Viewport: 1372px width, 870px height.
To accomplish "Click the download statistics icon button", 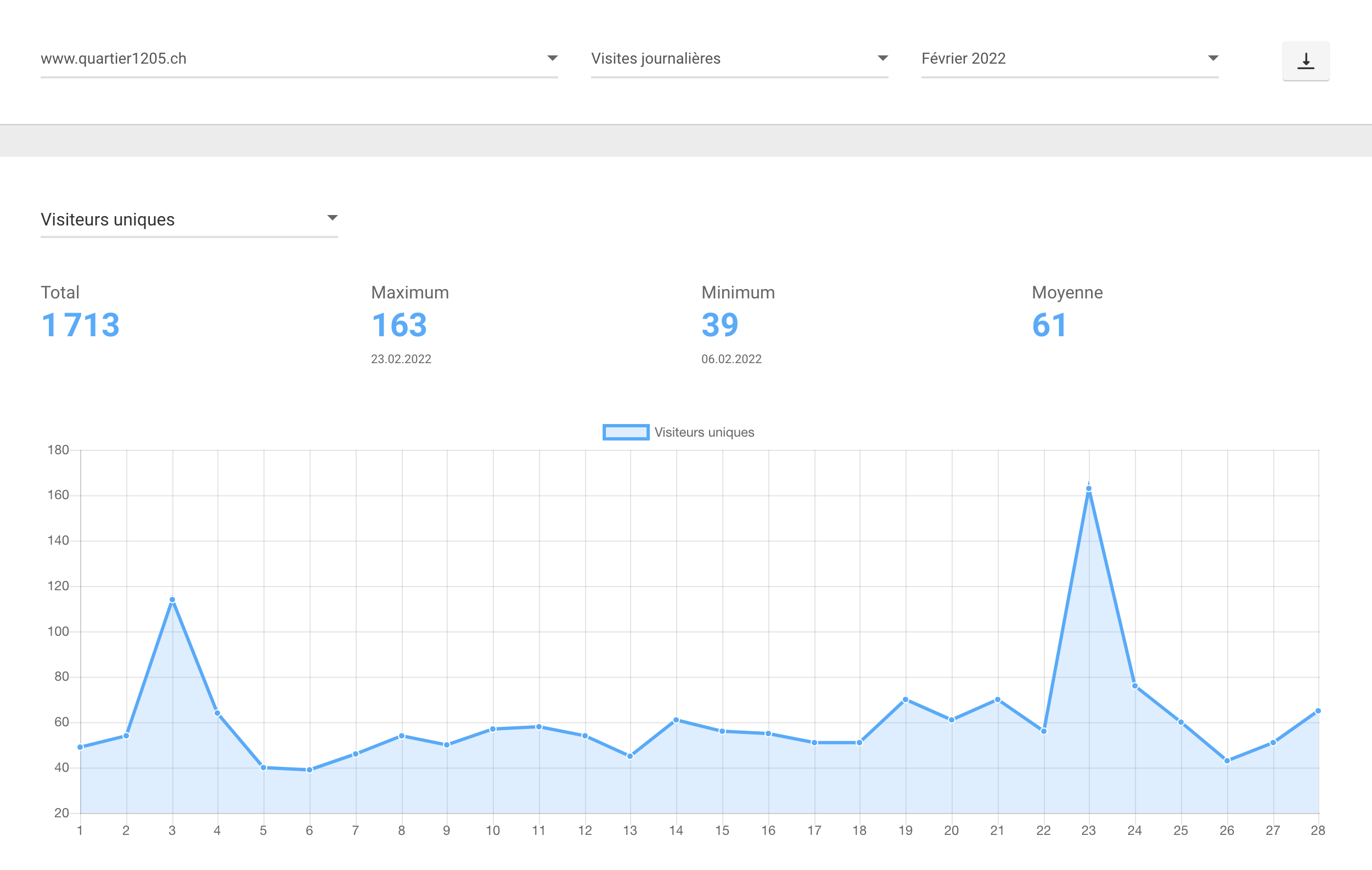I will (x=1306, y=61).
